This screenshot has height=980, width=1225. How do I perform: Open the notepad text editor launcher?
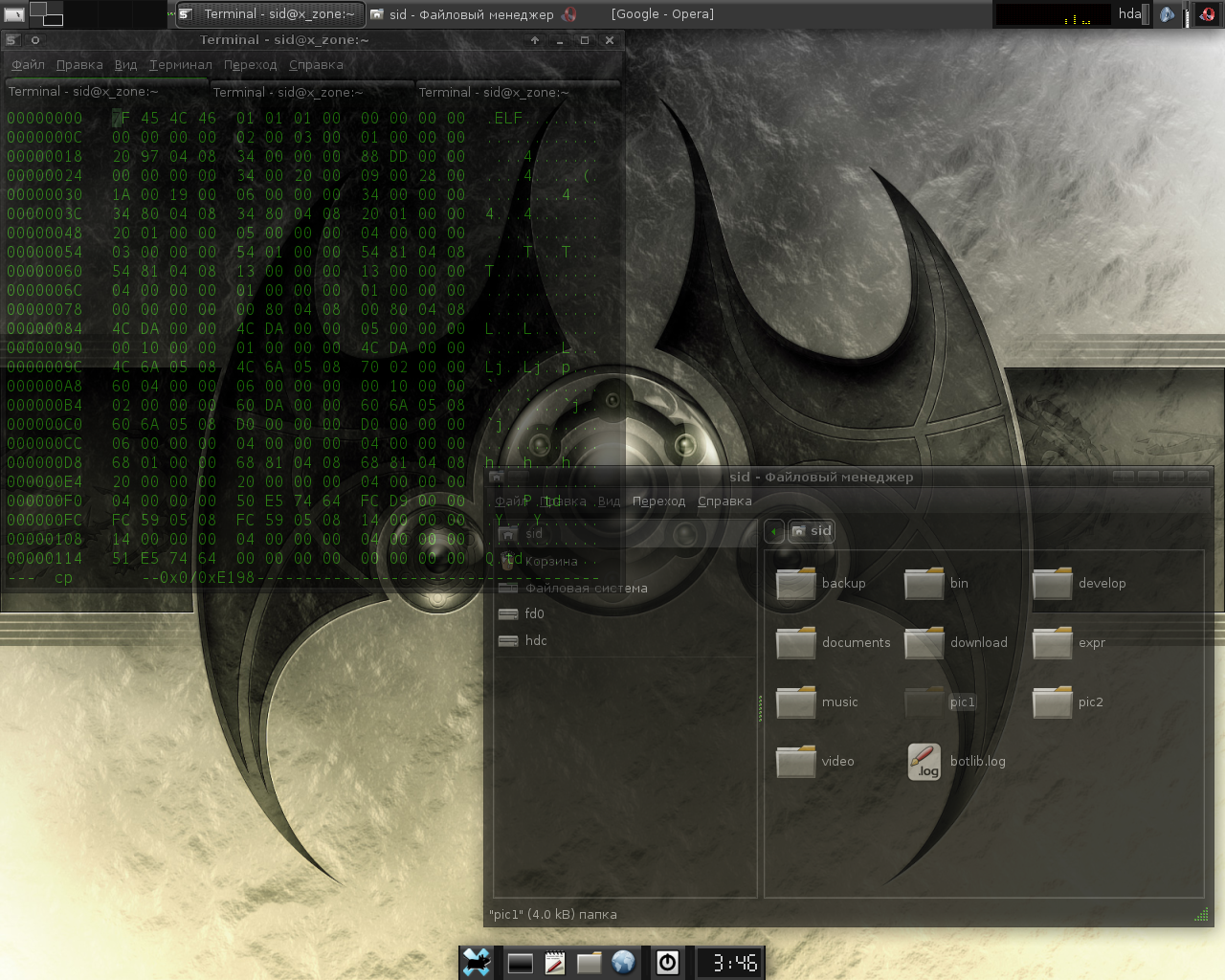554,963
